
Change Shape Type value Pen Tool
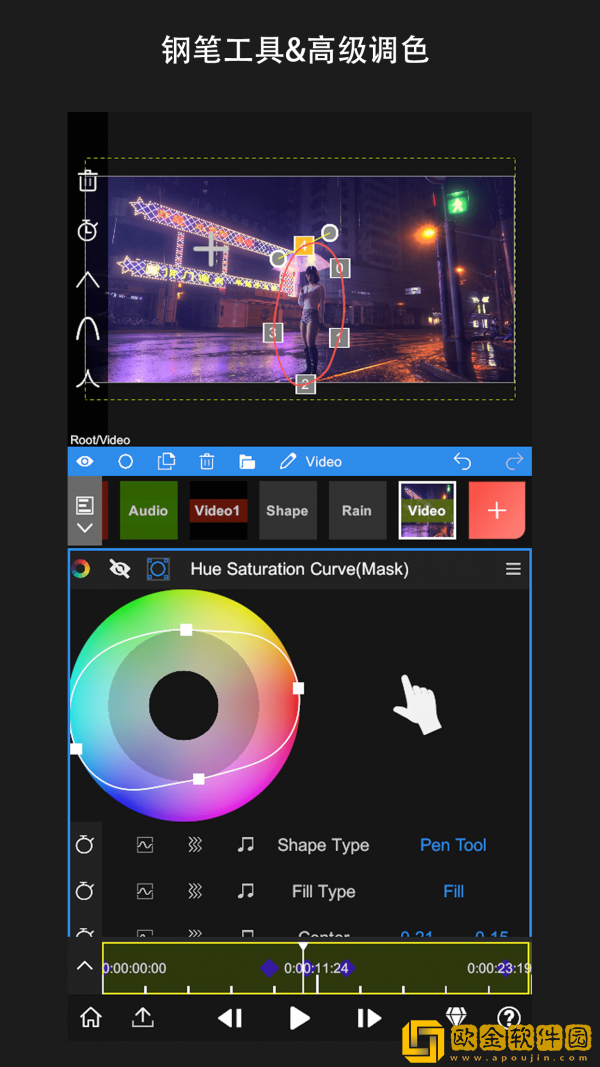point(453,845)
